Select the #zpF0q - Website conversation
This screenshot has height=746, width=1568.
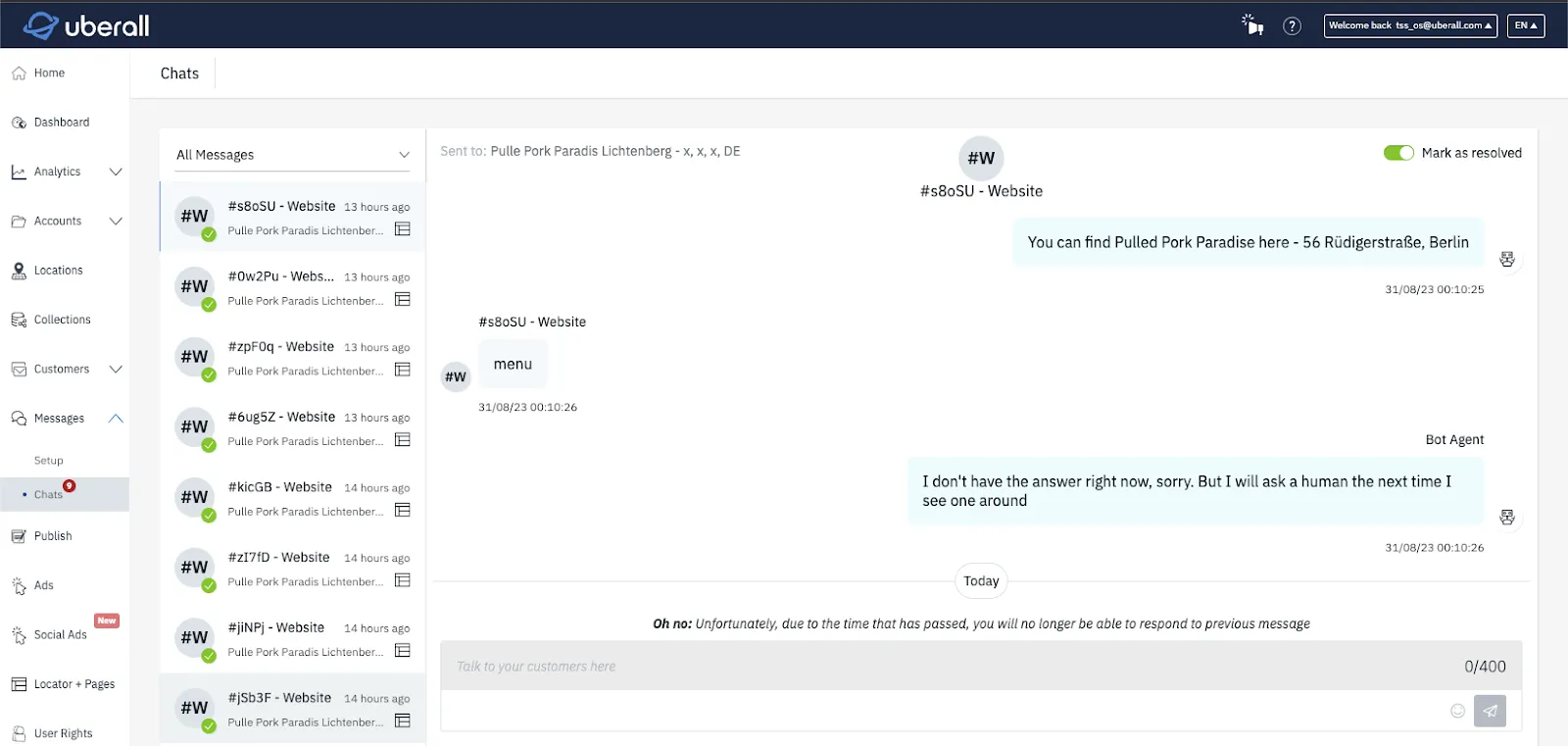pos(292,358)
